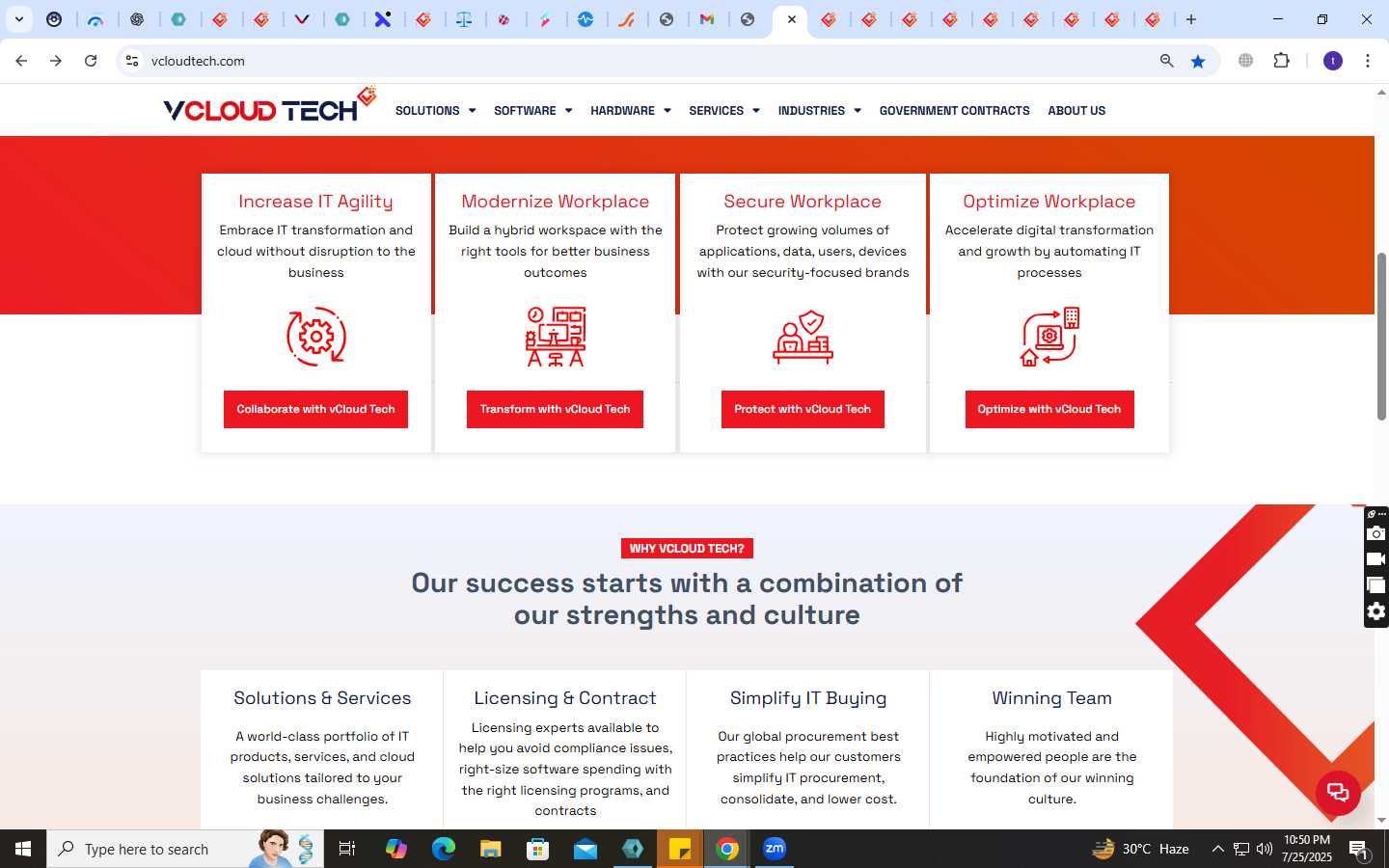
Task: Open the Chrome profile avatar
Action: 1333,61
